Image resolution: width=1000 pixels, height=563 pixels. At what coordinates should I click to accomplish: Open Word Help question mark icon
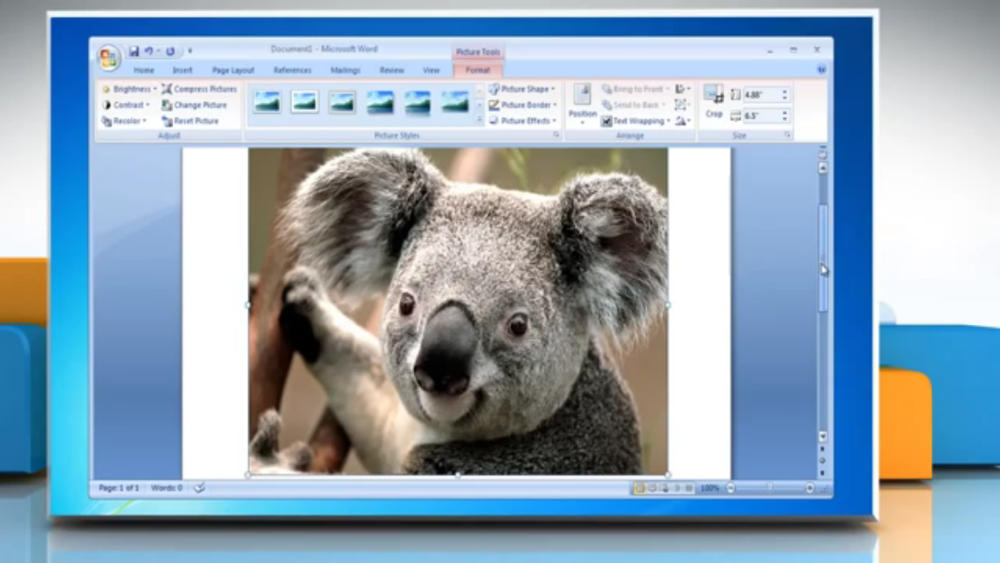[x=821, y=69]
